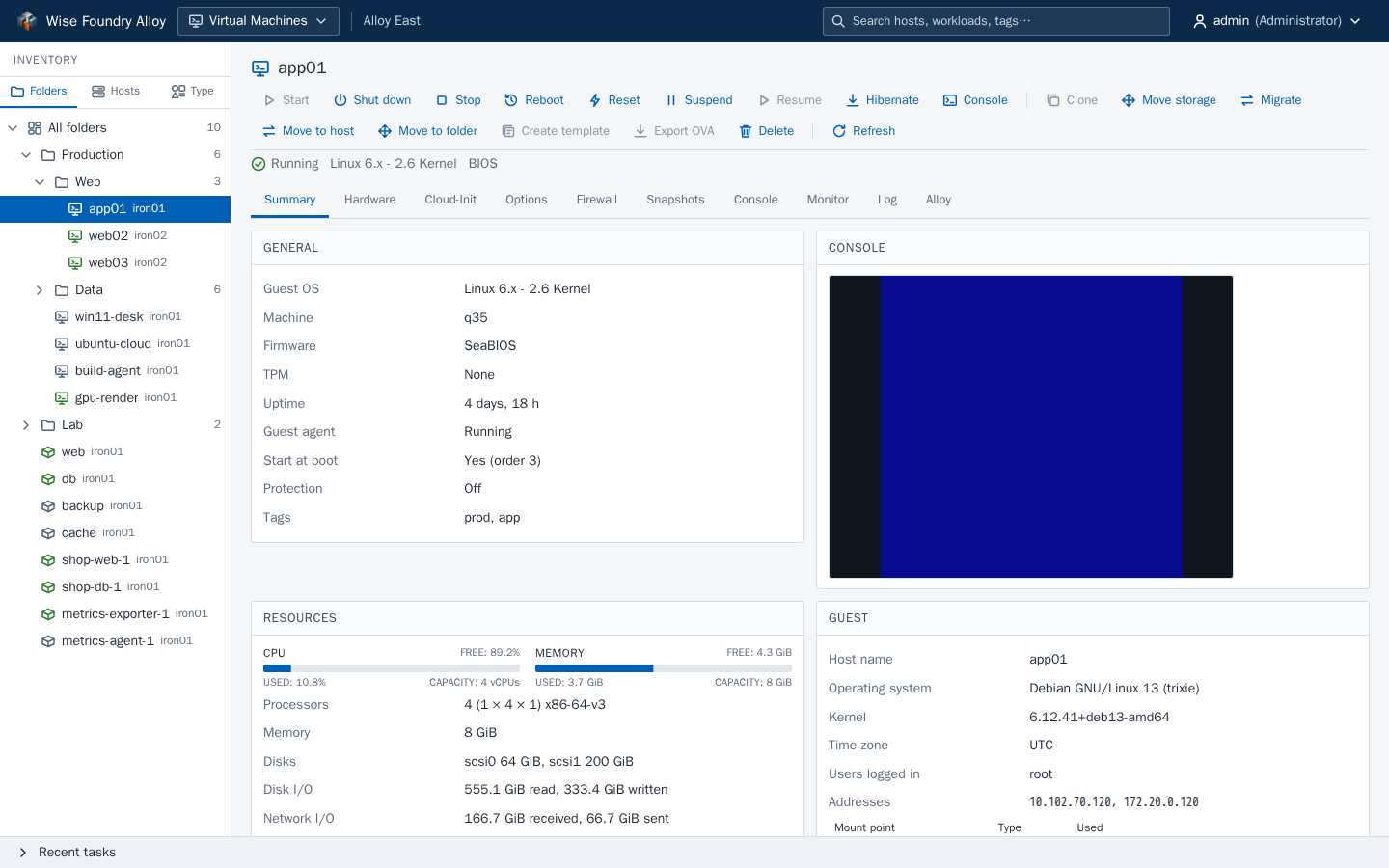Image resolution: width=1389 pixels, height=868 pixels.
Task: Click the Delete trash icon
Action: (746, 131)
